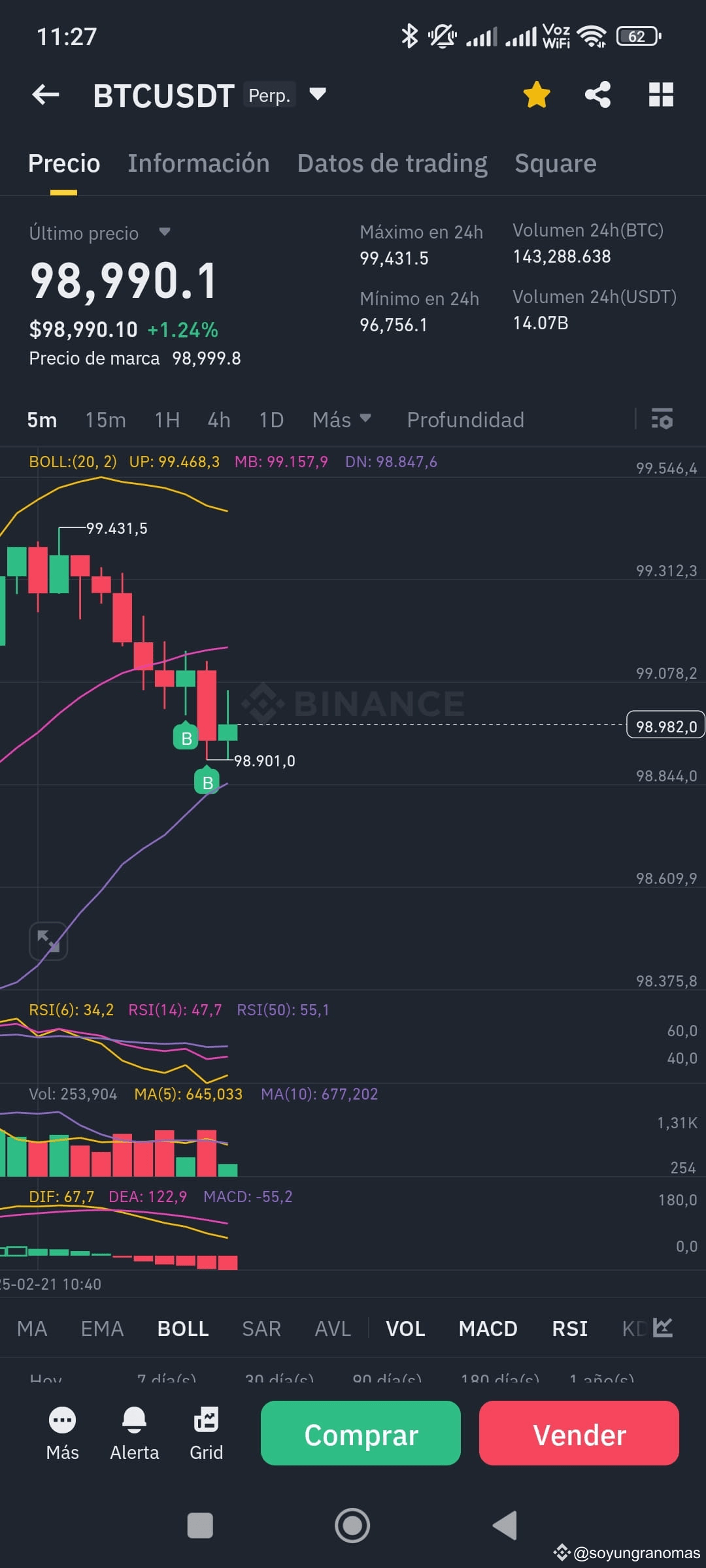Tap the Mínimo en 24h value 96,756.1
Image resolution: width=706 pixels, height=1568 pixels.
click(394, 325)
